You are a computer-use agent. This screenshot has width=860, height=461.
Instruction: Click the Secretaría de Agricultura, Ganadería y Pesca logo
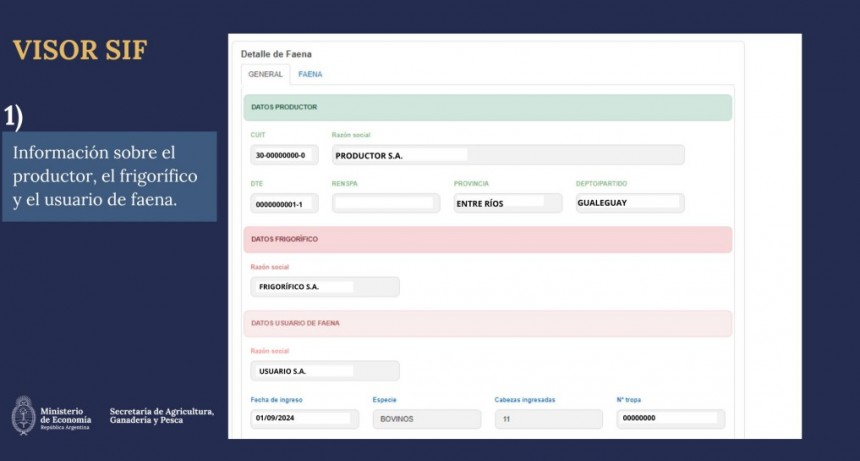click(x=162, y=416)
